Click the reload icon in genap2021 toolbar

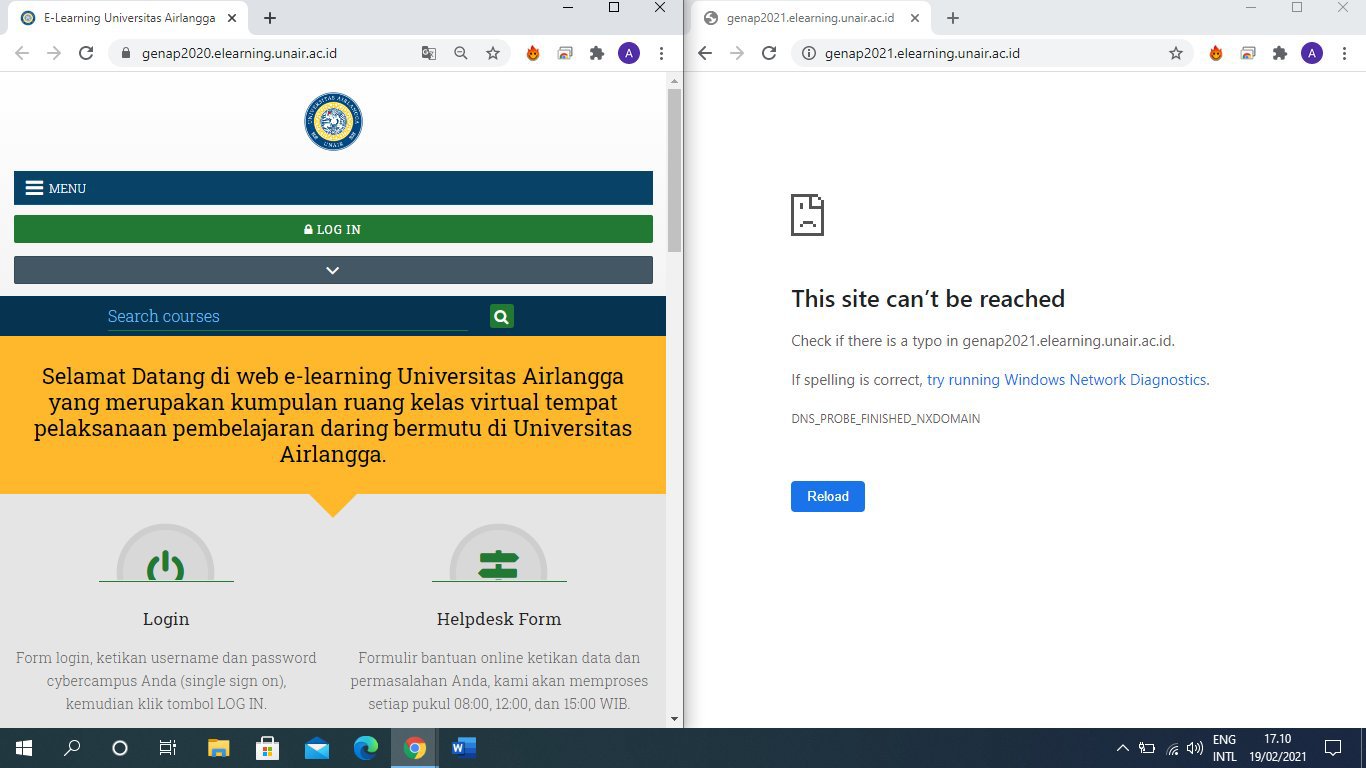[x=769, y=53]
